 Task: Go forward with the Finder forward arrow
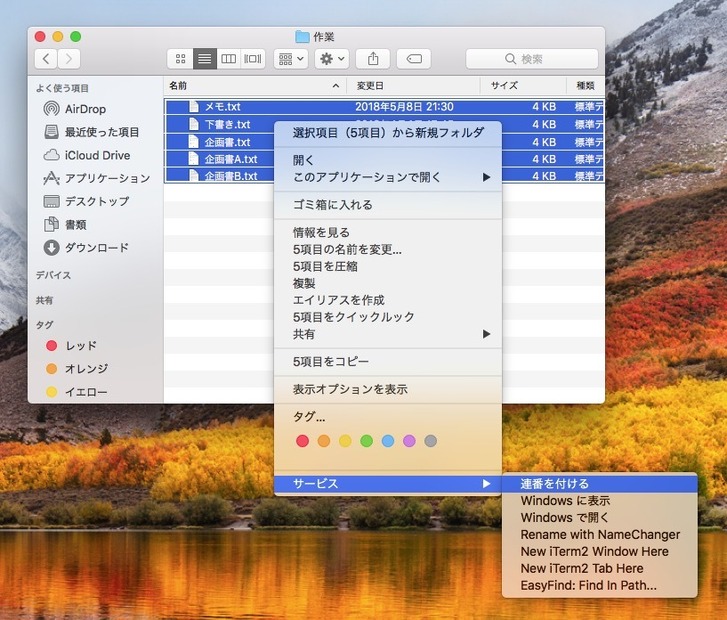69,59
